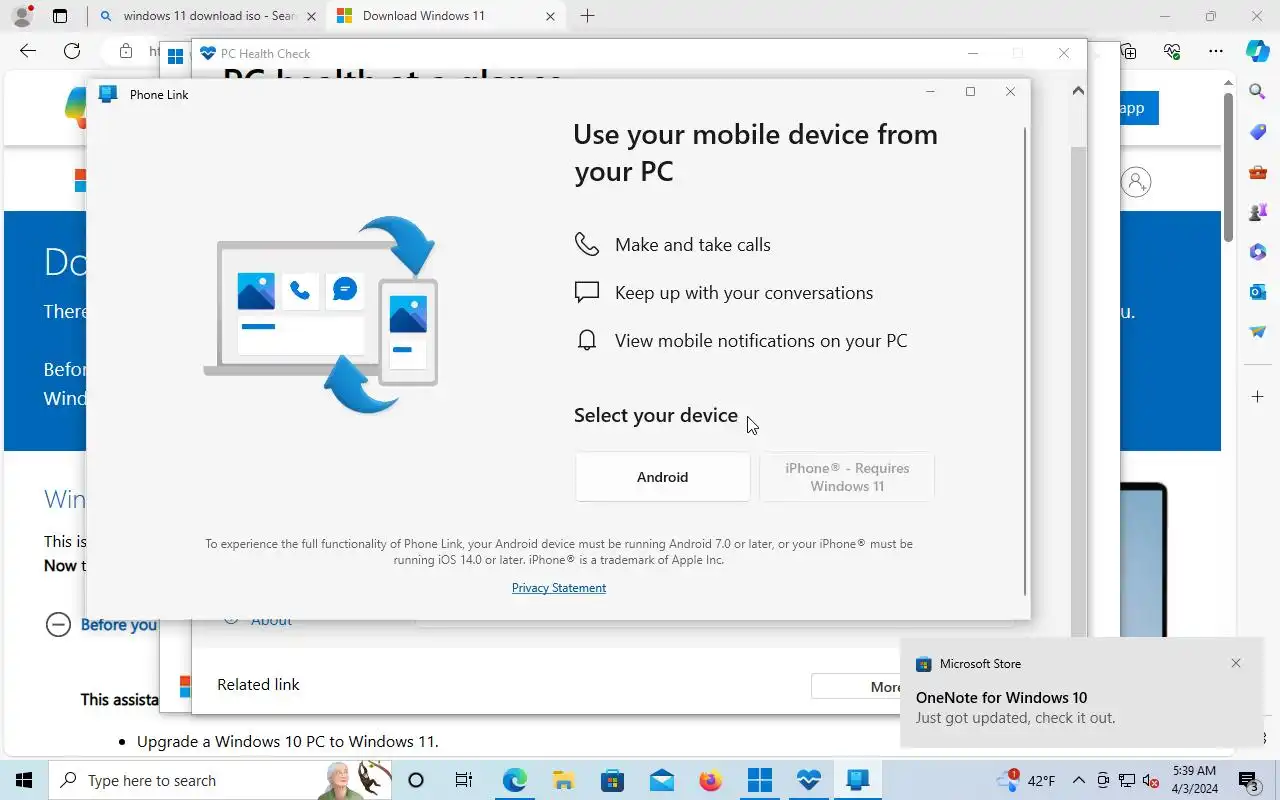Go back in Edge browser
Image resolution: width=1280 pixels, height=800 pixels.
coord(28,51)
